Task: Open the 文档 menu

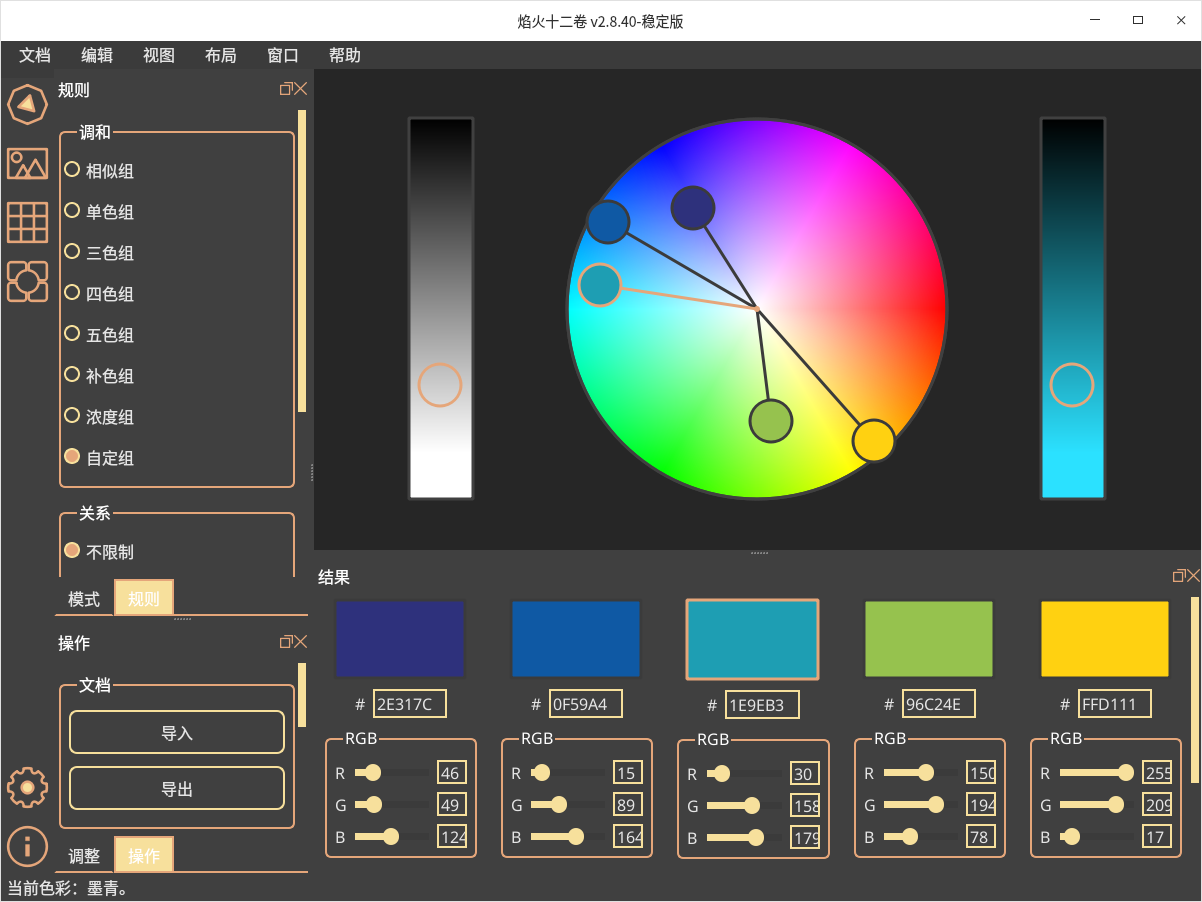Action: click(x=35, y=56)
